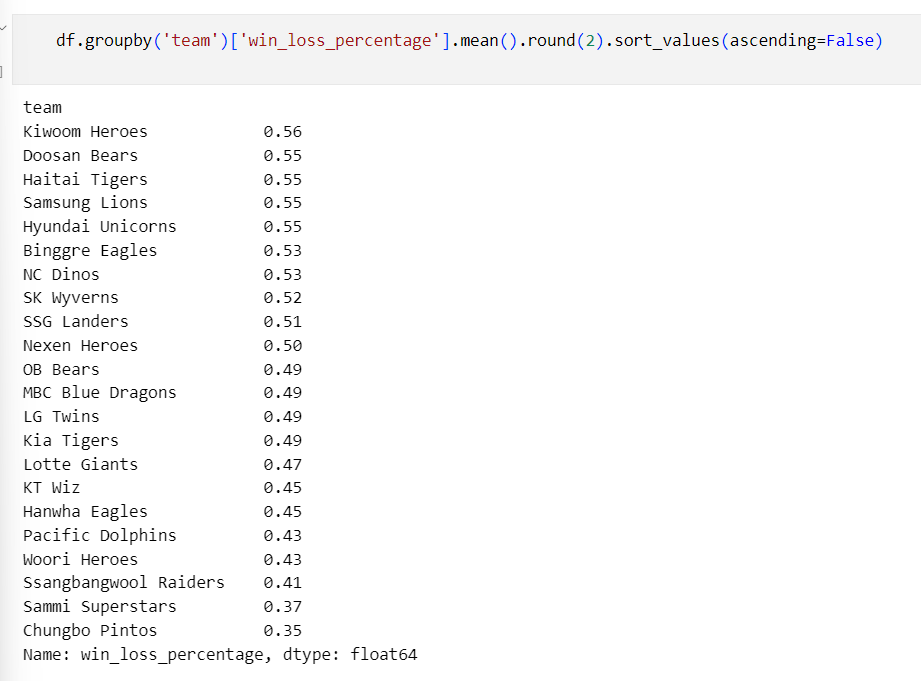Viewport: 921px width, 681px height.
Task: Click the 0.56 value for Kiwoom Heroes
Action: (283, 132)
